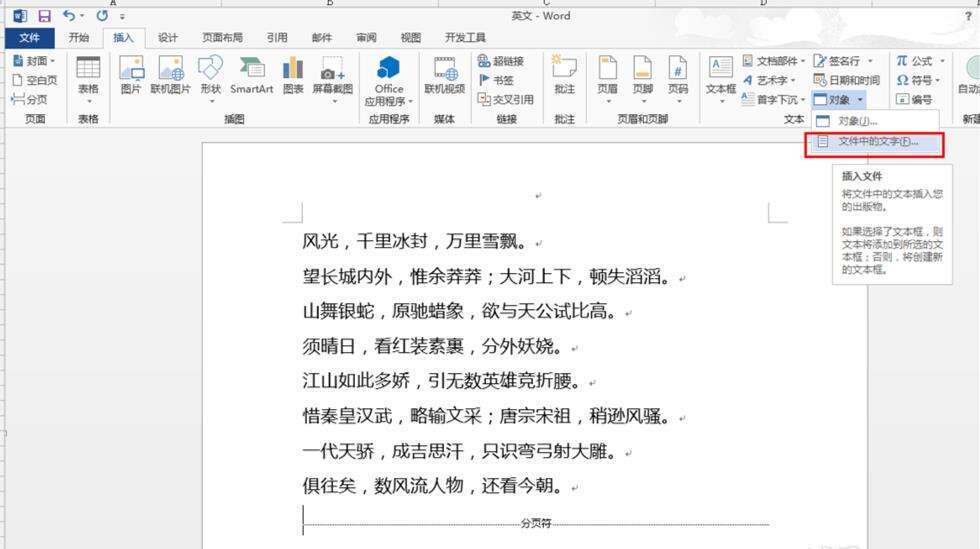
Task: Open the 文本框 text box dropdown
Action: click(721, 79)
